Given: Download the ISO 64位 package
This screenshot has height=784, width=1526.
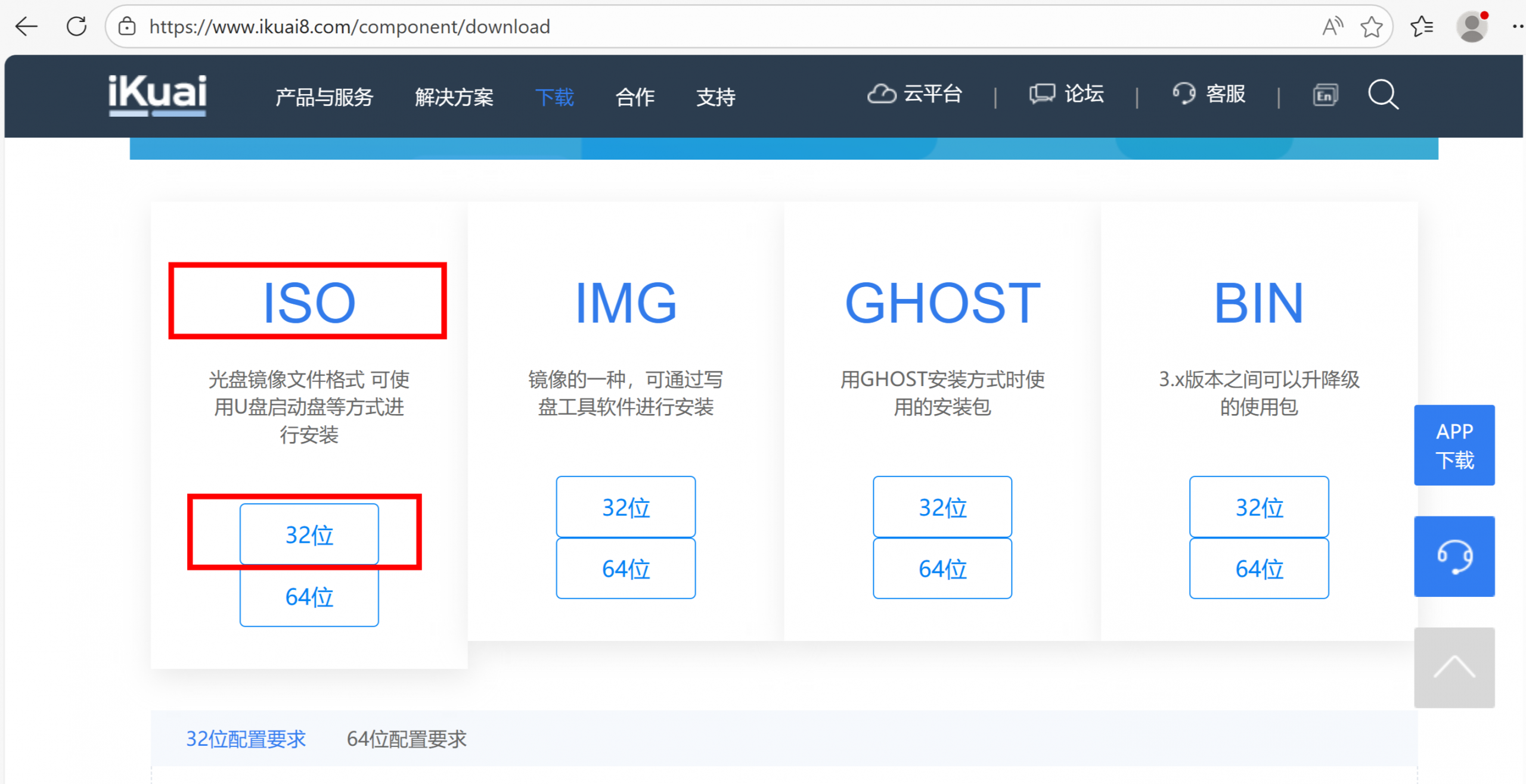Looking at the screenshot, I should (x=309, y=596).
